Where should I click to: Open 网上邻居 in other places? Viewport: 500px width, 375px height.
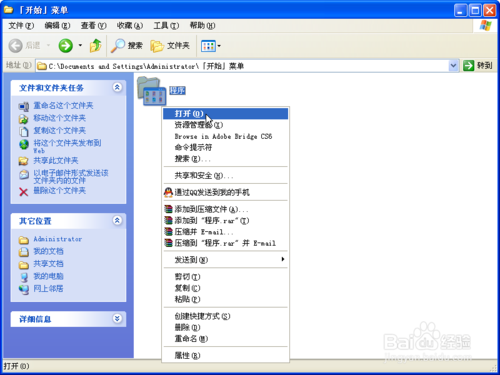pos(48,289)
